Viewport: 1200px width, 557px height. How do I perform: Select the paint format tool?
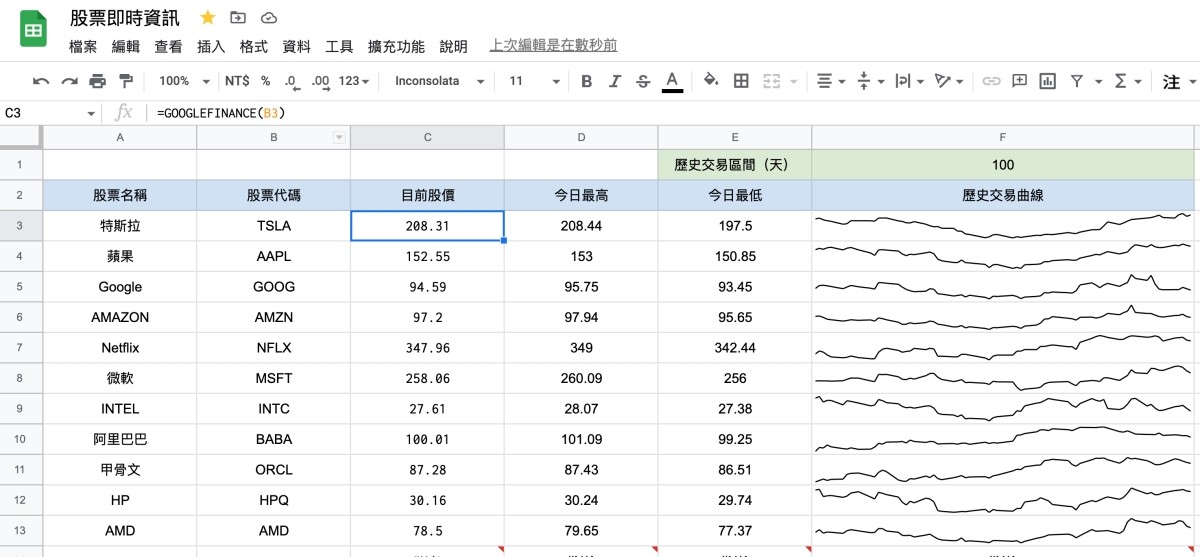click(126, 81)
